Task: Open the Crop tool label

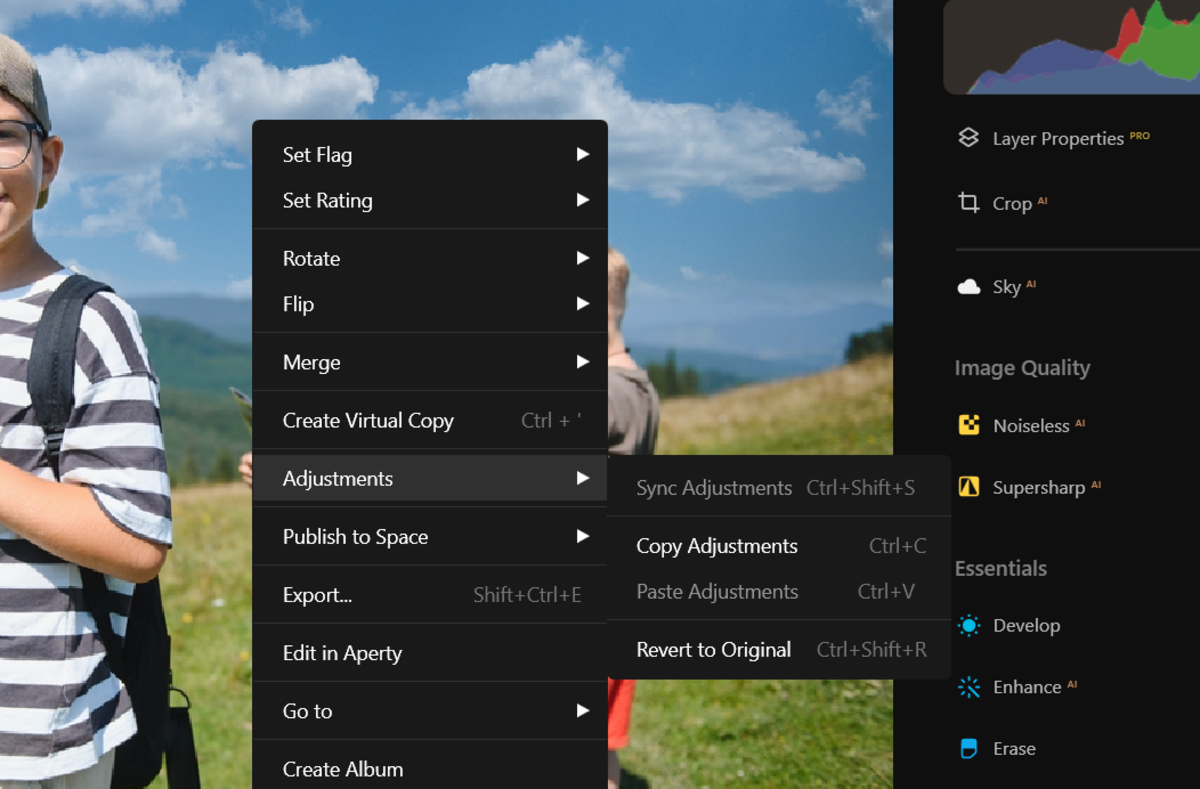Action: pos(1012,203)
